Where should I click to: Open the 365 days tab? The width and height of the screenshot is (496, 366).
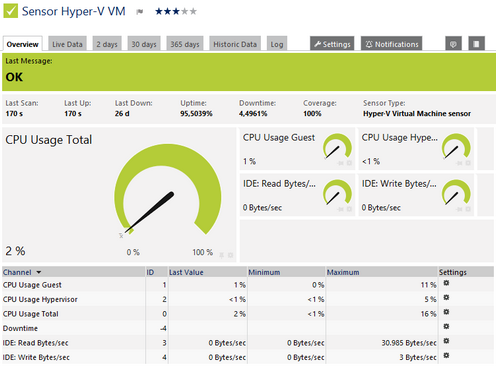pyautogui.click(x=185, y=44)
